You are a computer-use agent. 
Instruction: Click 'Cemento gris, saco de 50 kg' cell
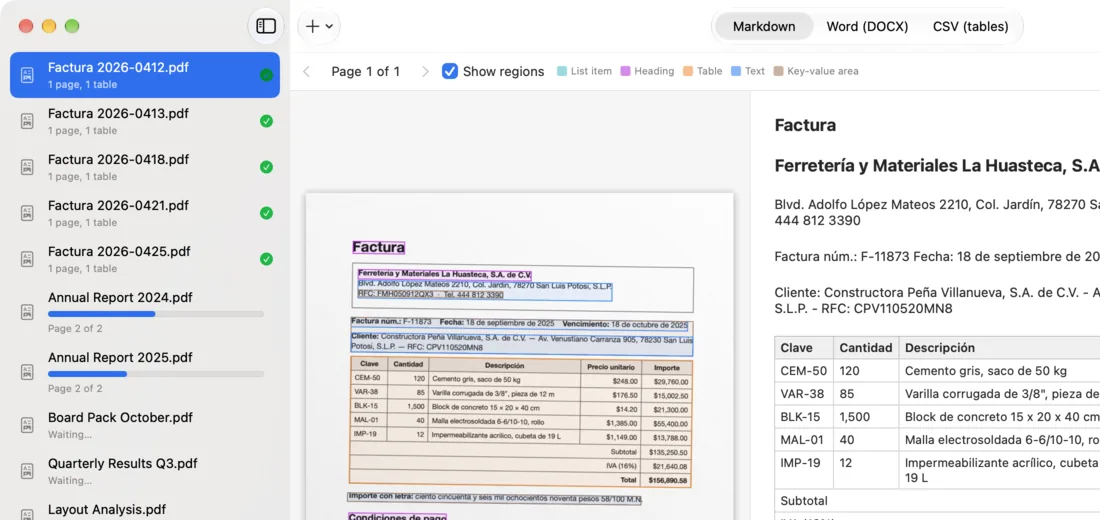(x=999, y=371)
